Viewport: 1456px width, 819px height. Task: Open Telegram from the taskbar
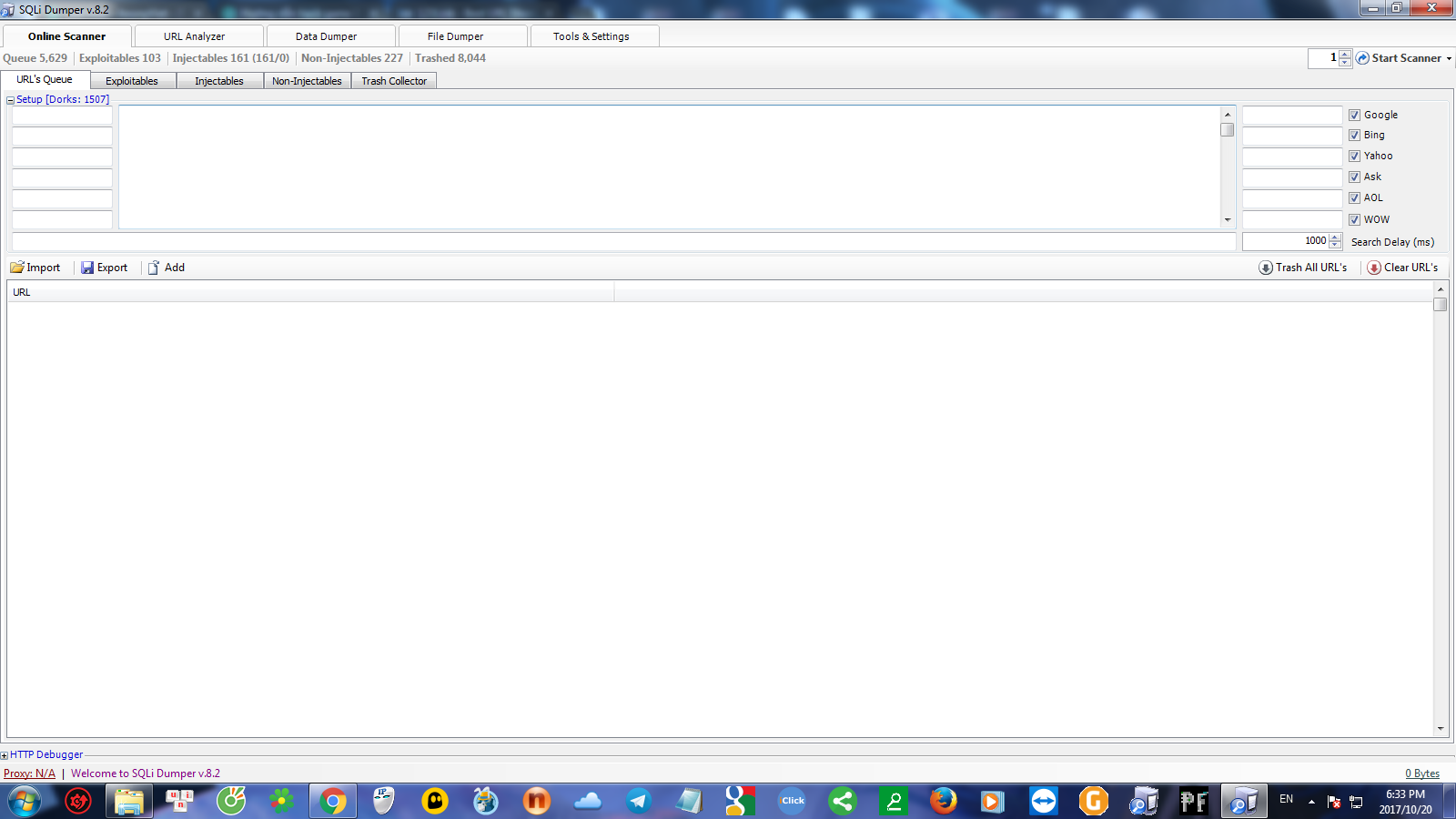click(x=639, y=802)
